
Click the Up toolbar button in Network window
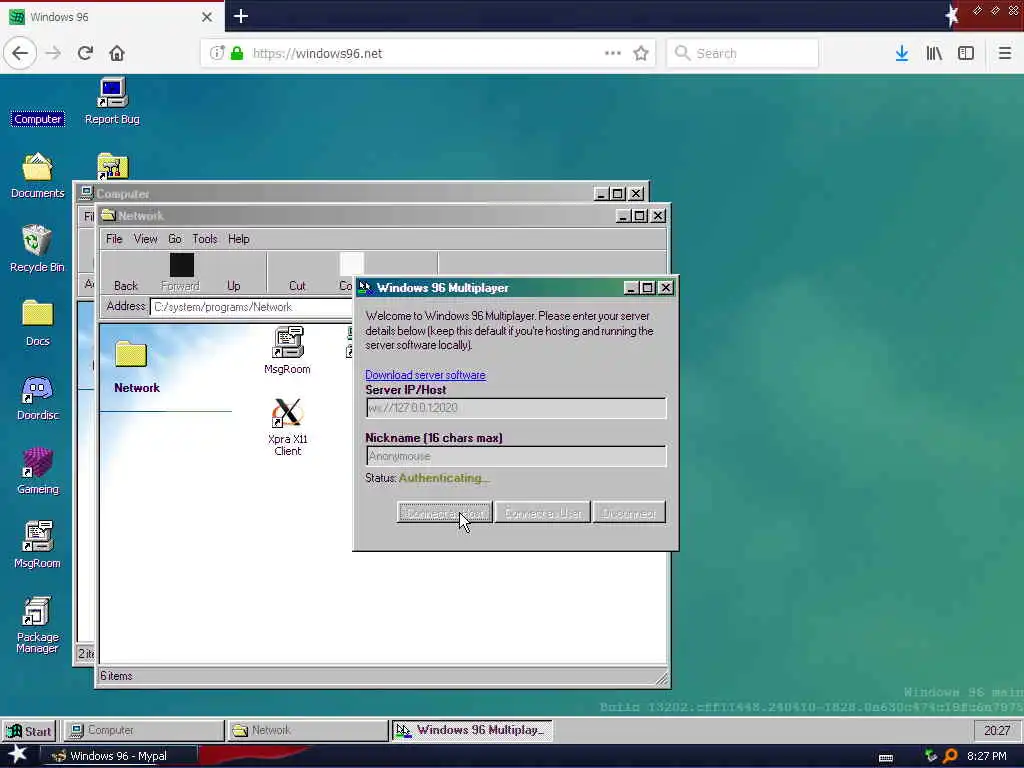click(234, 273)
